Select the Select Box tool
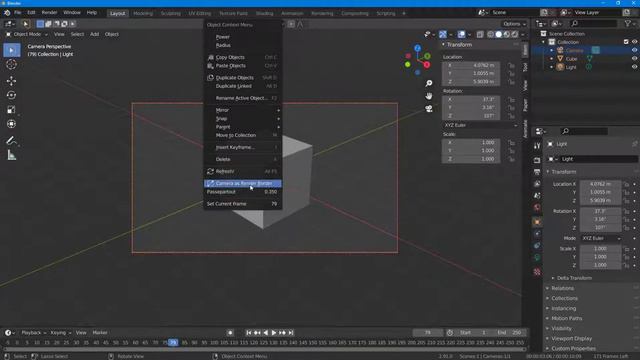Image resolution: width=640 pixels, height=360 pixels. tap(11, 50)
